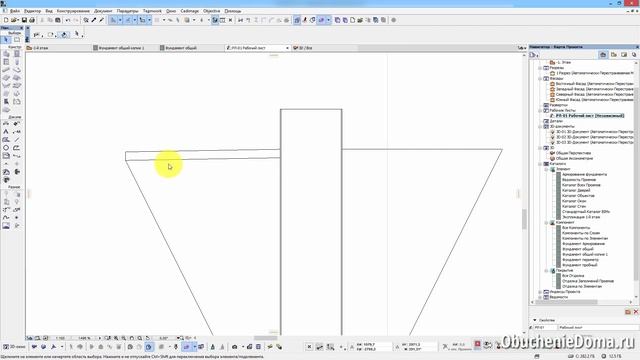
Task: Select РЛ-01 Рабочий лист in Navigator
Action: (x=590, y=116)
